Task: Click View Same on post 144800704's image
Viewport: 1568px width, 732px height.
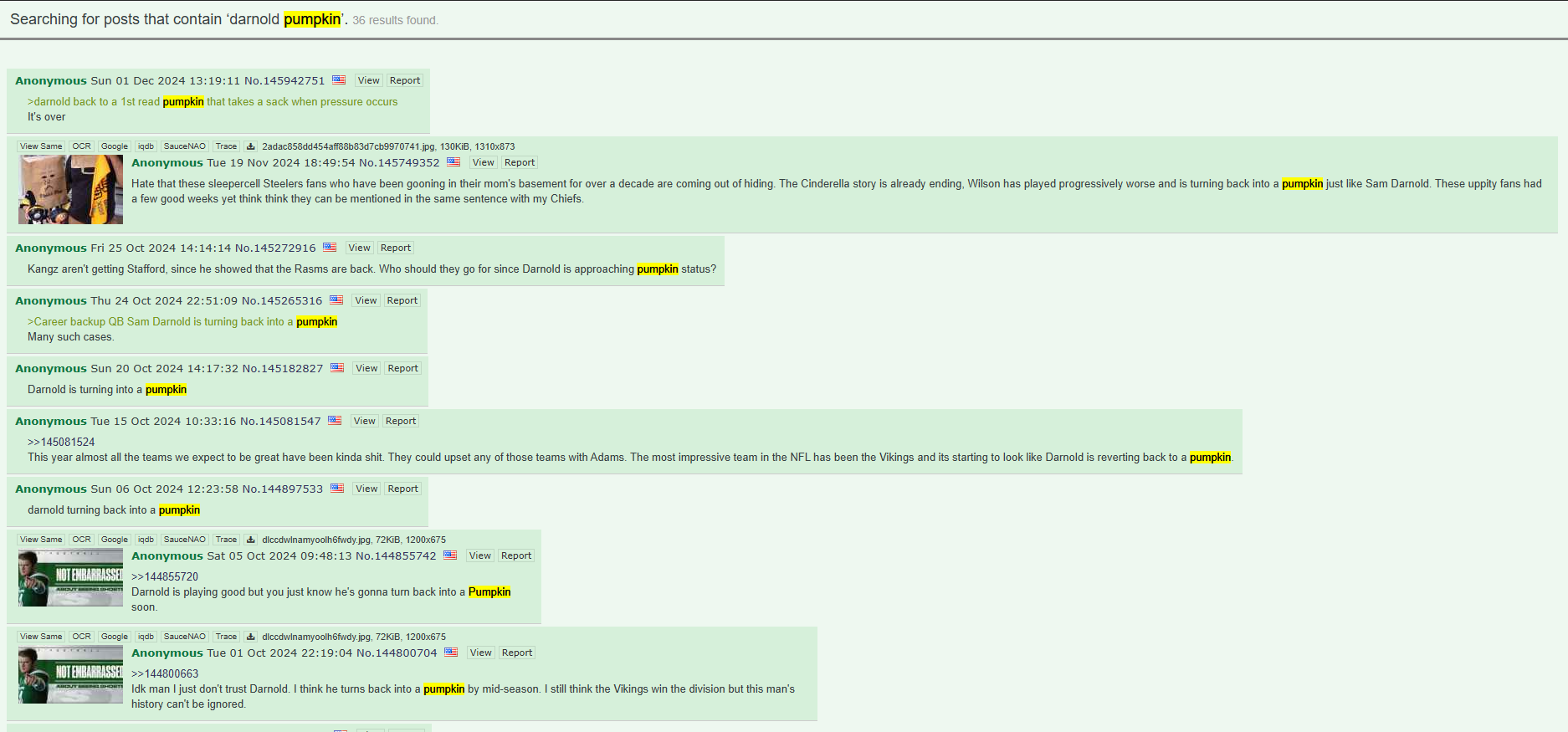Action: (41, 637)
